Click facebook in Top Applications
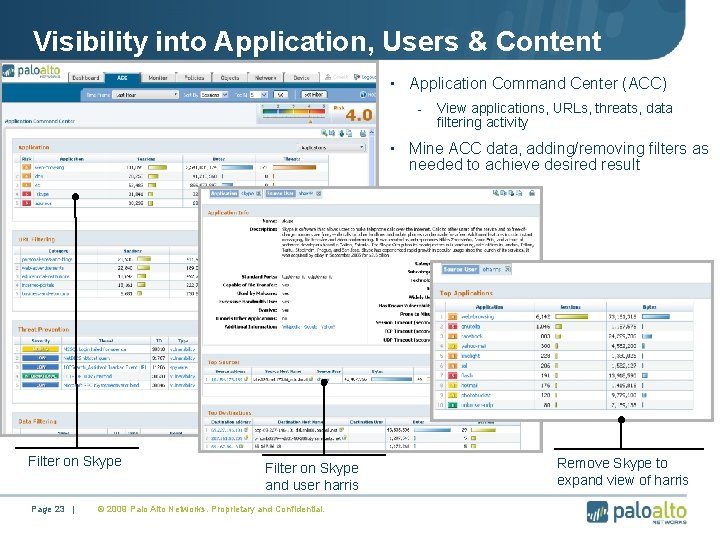 (472, 337)
